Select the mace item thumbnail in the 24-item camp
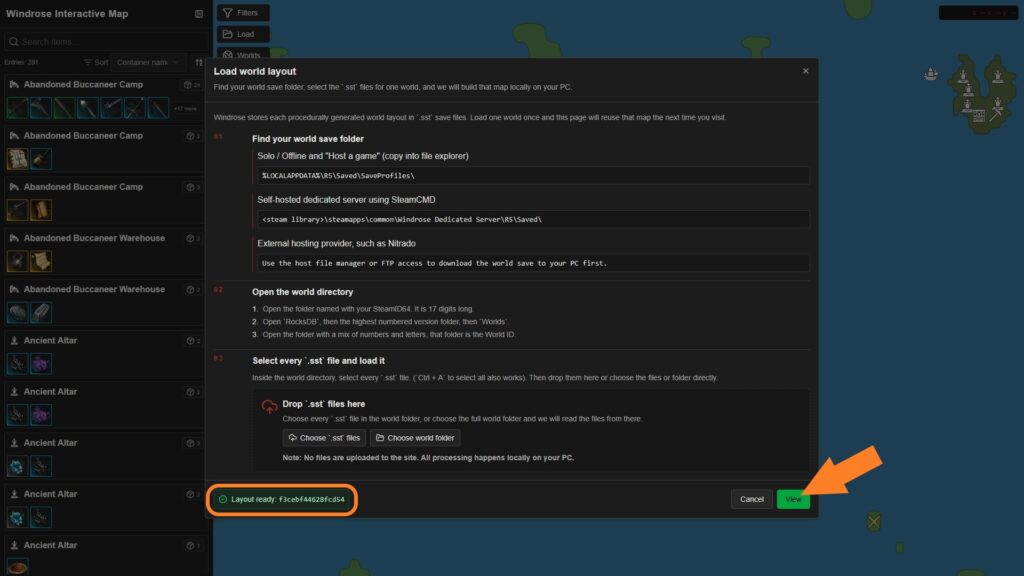 (88, 107)
